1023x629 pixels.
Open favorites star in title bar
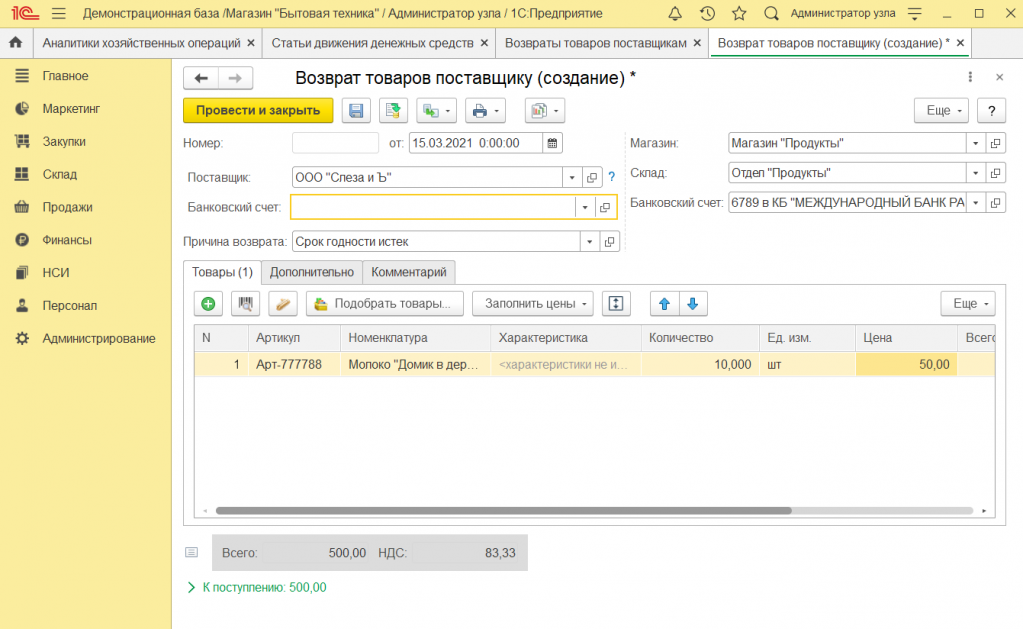(x=739, y=14)
